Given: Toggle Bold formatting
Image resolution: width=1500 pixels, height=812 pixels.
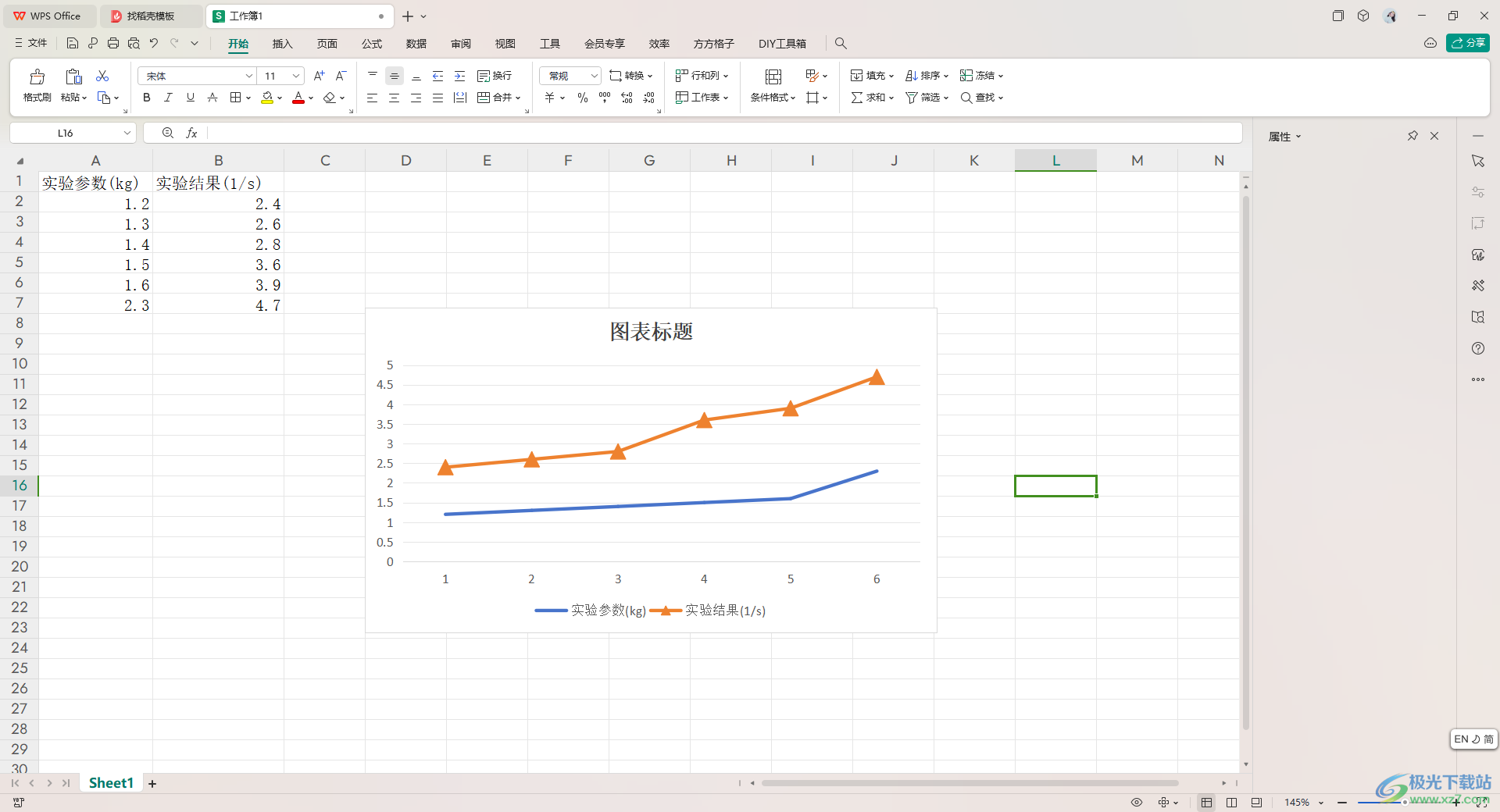Looking at the screenshot, I should [x=146, y=98].
